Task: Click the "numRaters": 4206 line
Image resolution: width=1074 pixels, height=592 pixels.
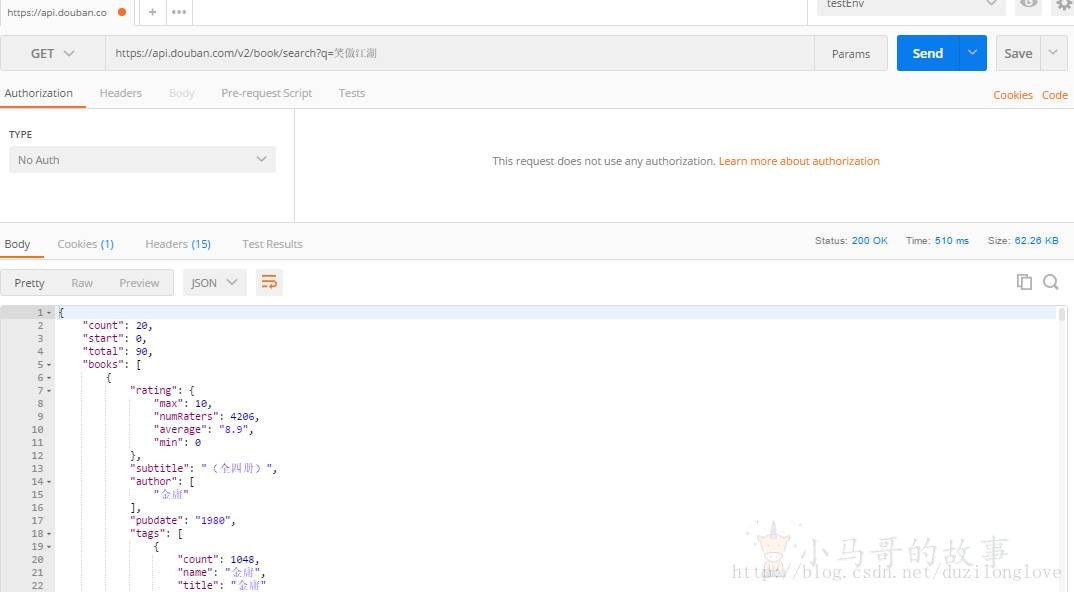Action: tap(206, 417)
